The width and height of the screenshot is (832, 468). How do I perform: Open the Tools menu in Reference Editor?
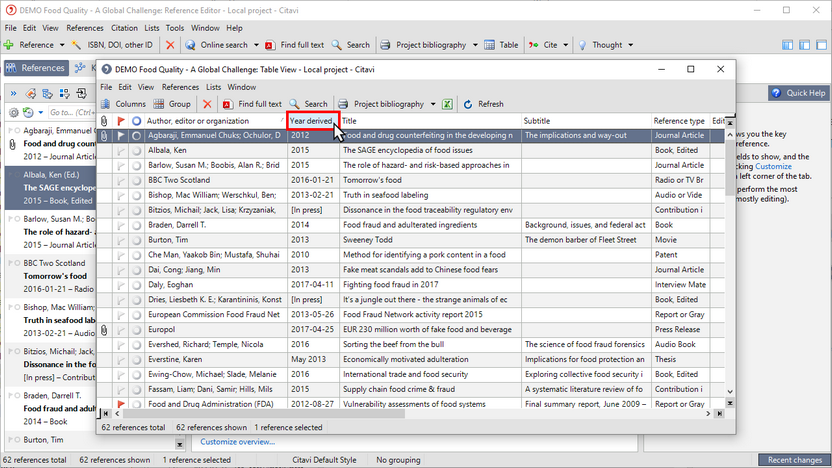(175, 28)
